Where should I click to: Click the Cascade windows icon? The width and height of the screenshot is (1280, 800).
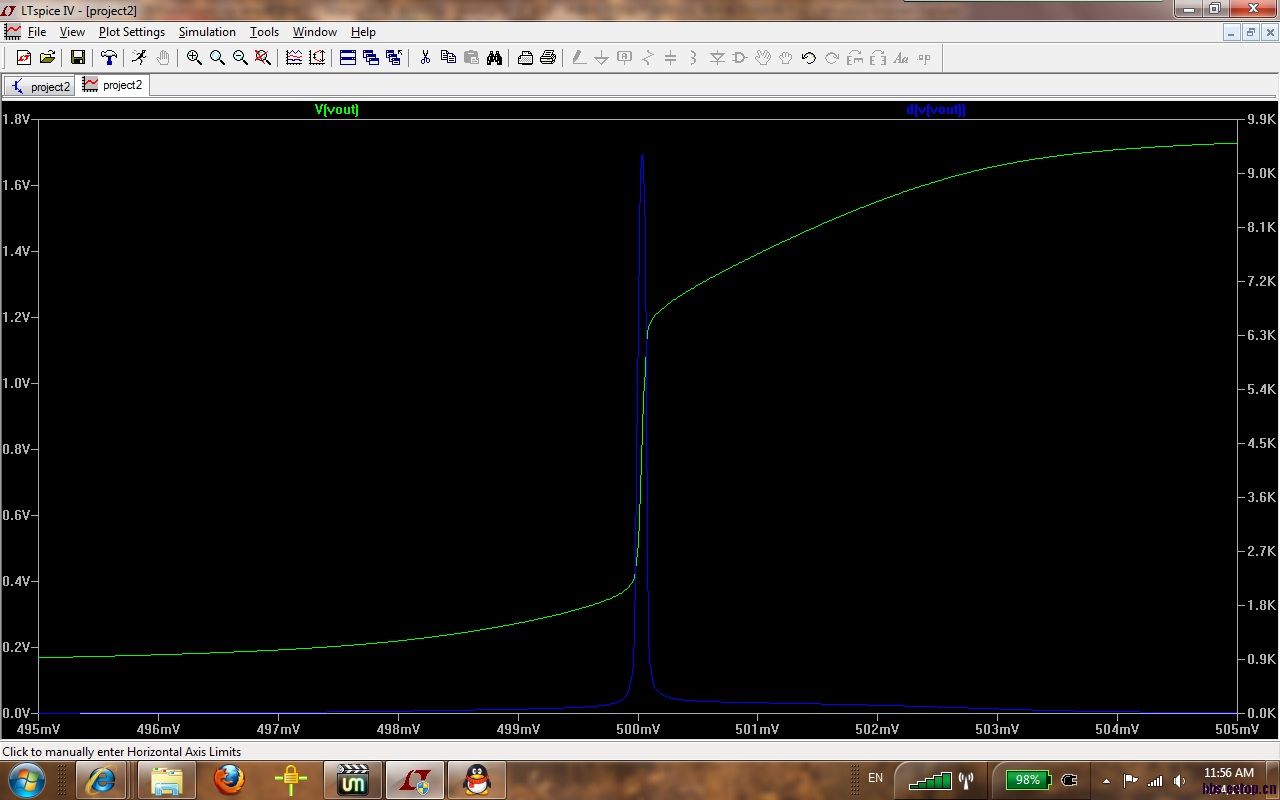coord(371,58)
